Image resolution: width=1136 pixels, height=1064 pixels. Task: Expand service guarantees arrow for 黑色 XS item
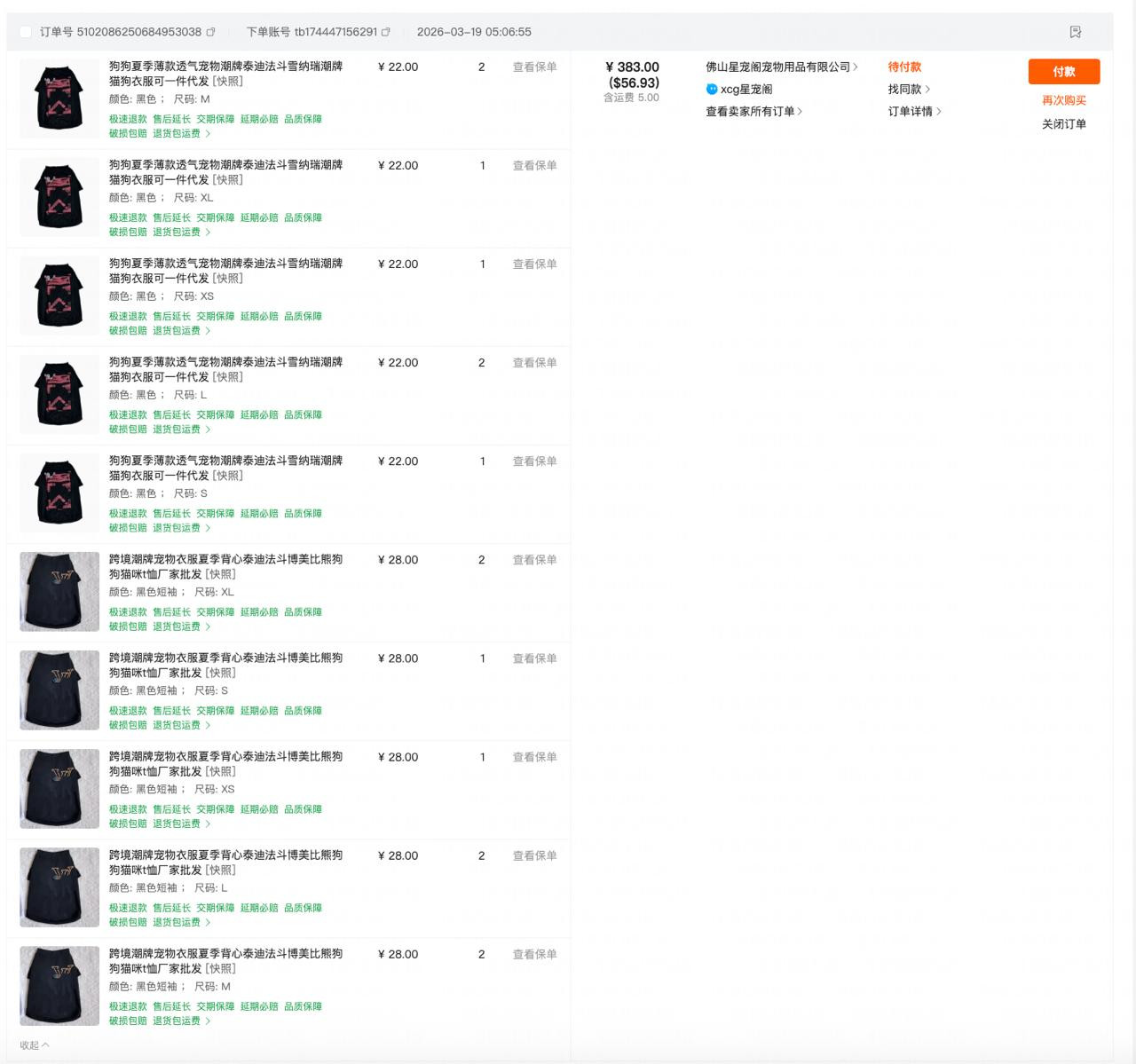209,331
